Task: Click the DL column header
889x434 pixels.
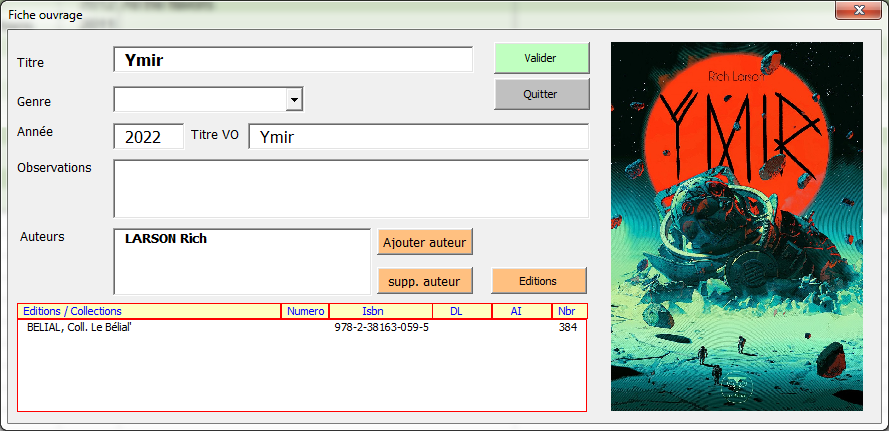Action: (462, 311)
